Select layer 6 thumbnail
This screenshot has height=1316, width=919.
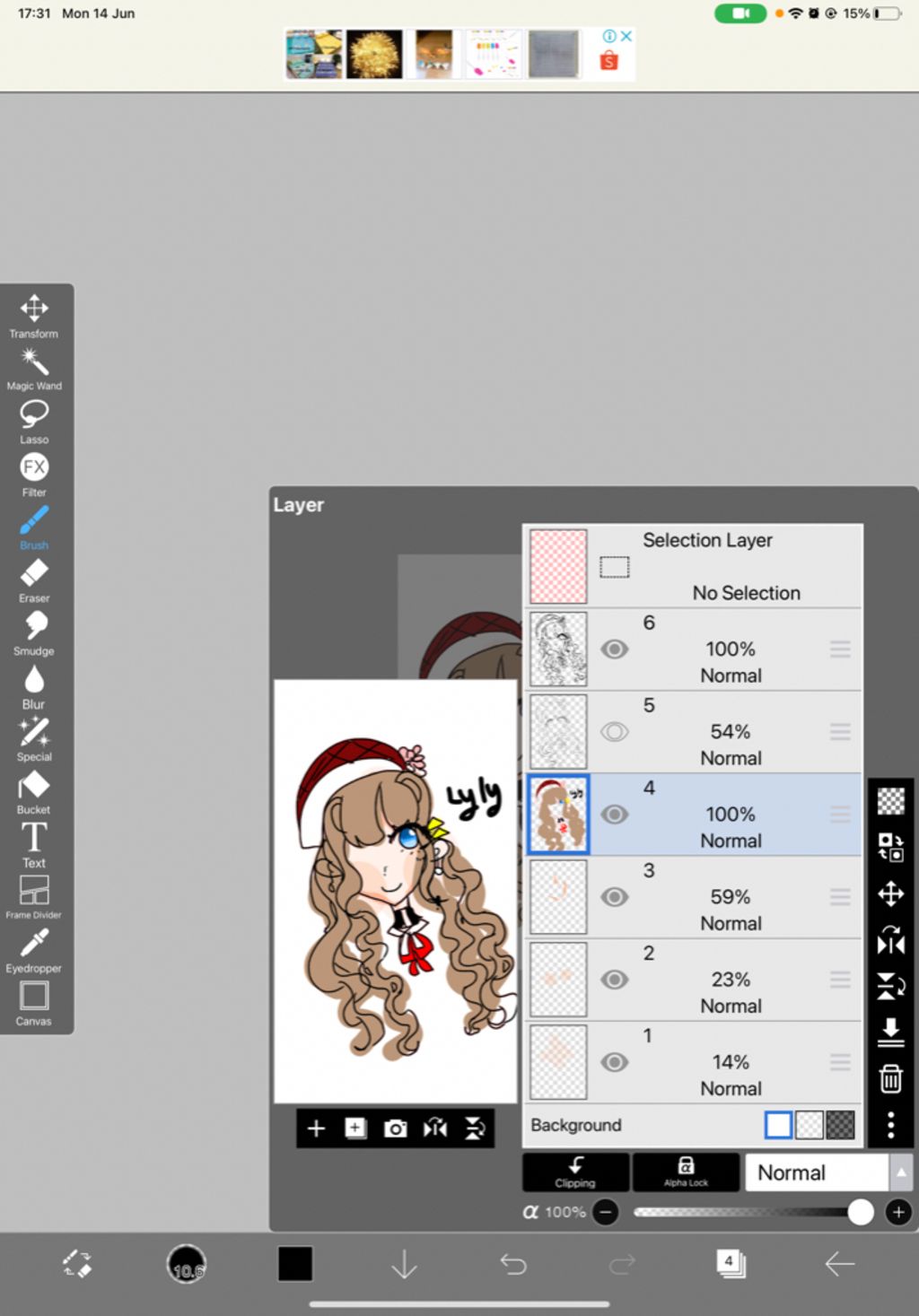(558, 649)
